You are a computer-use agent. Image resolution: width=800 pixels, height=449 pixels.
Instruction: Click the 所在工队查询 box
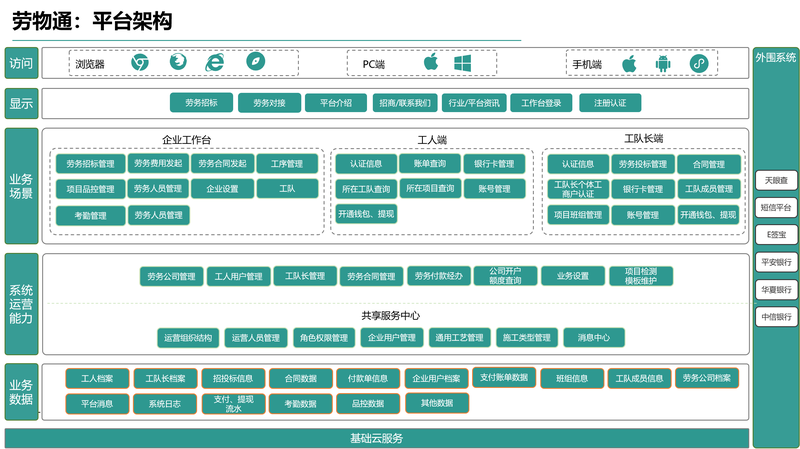click(366, 189)
